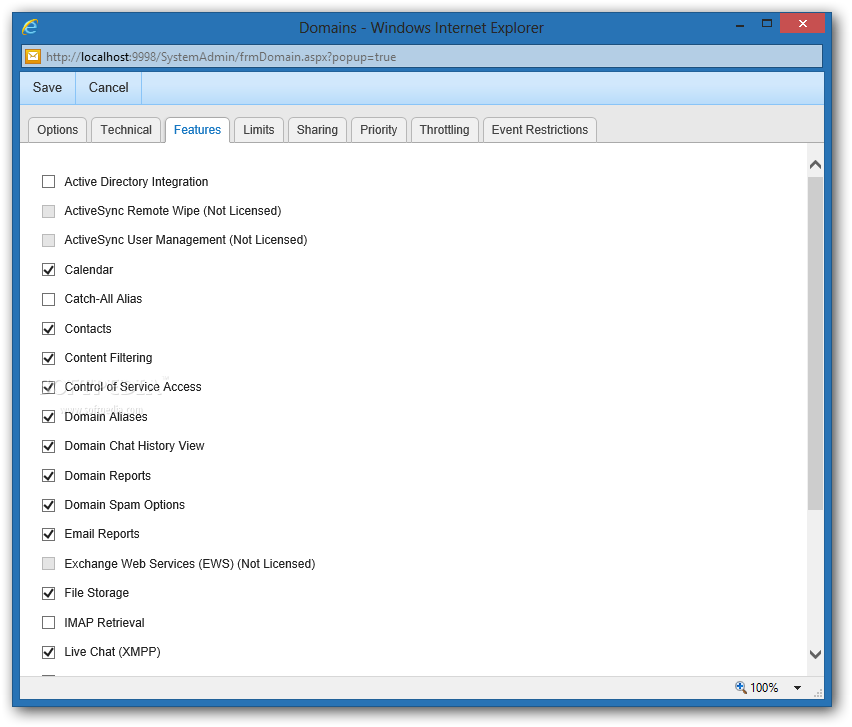Viewport: 852px width, 727px height.
Task: Click the zoom magnifier icon in status bar
Action: pyautogui.click(x=740, y=687)
